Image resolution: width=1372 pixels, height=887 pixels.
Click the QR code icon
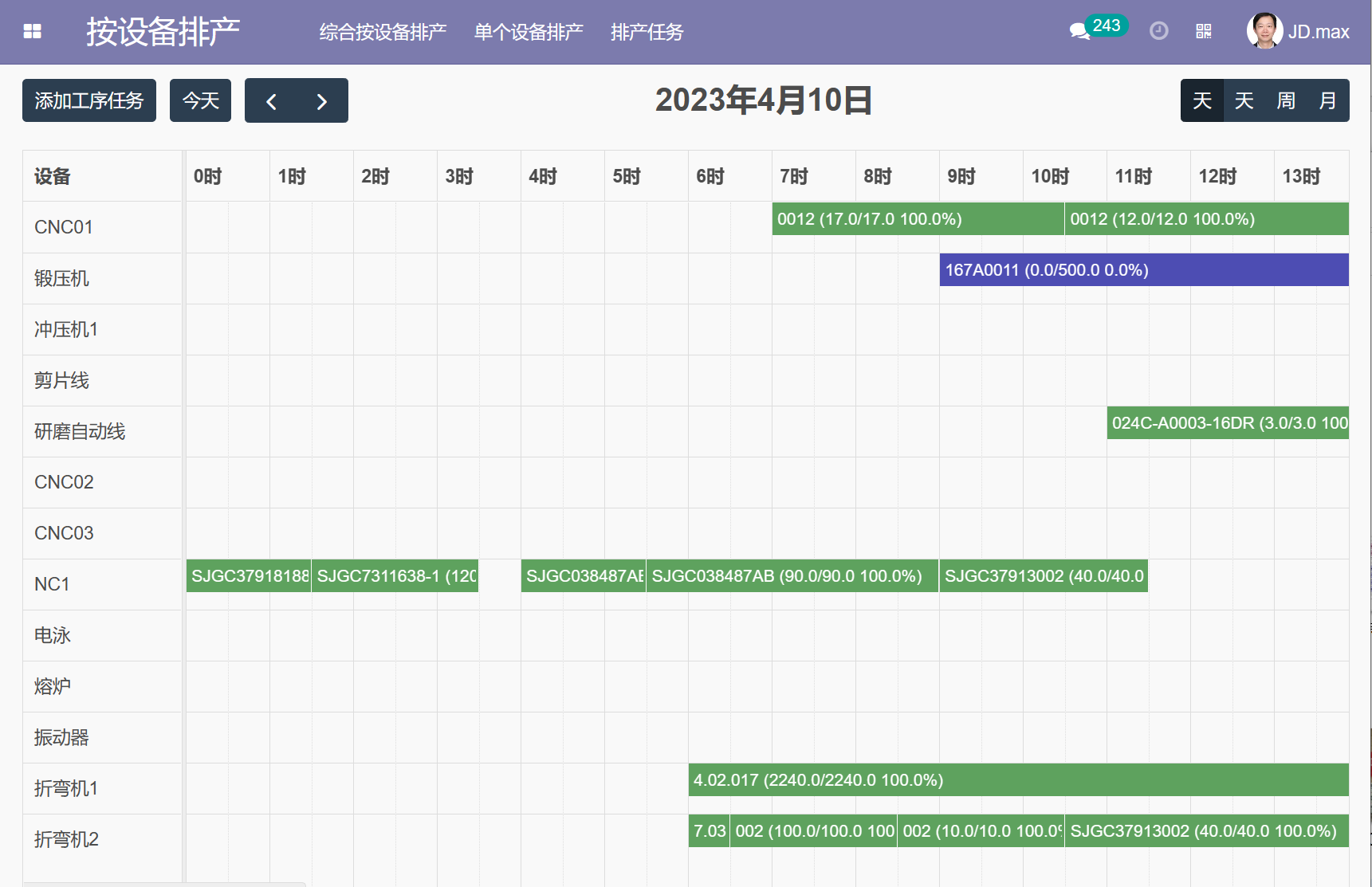(1203, 31)
